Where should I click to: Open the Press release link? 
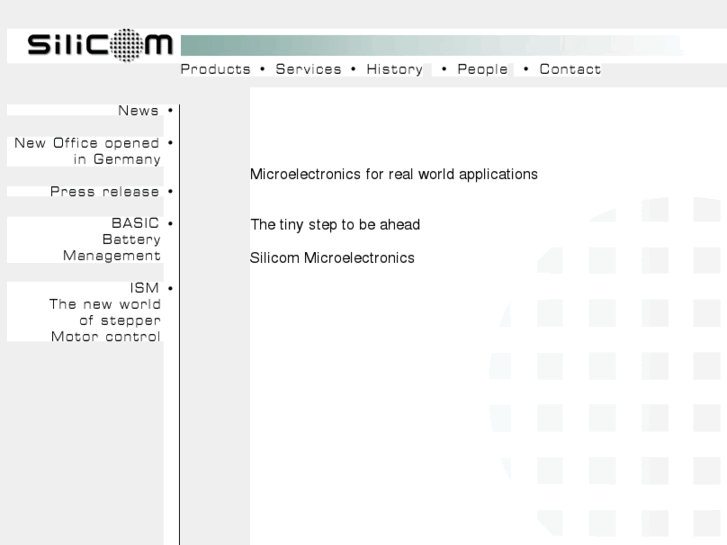(105, 192)
